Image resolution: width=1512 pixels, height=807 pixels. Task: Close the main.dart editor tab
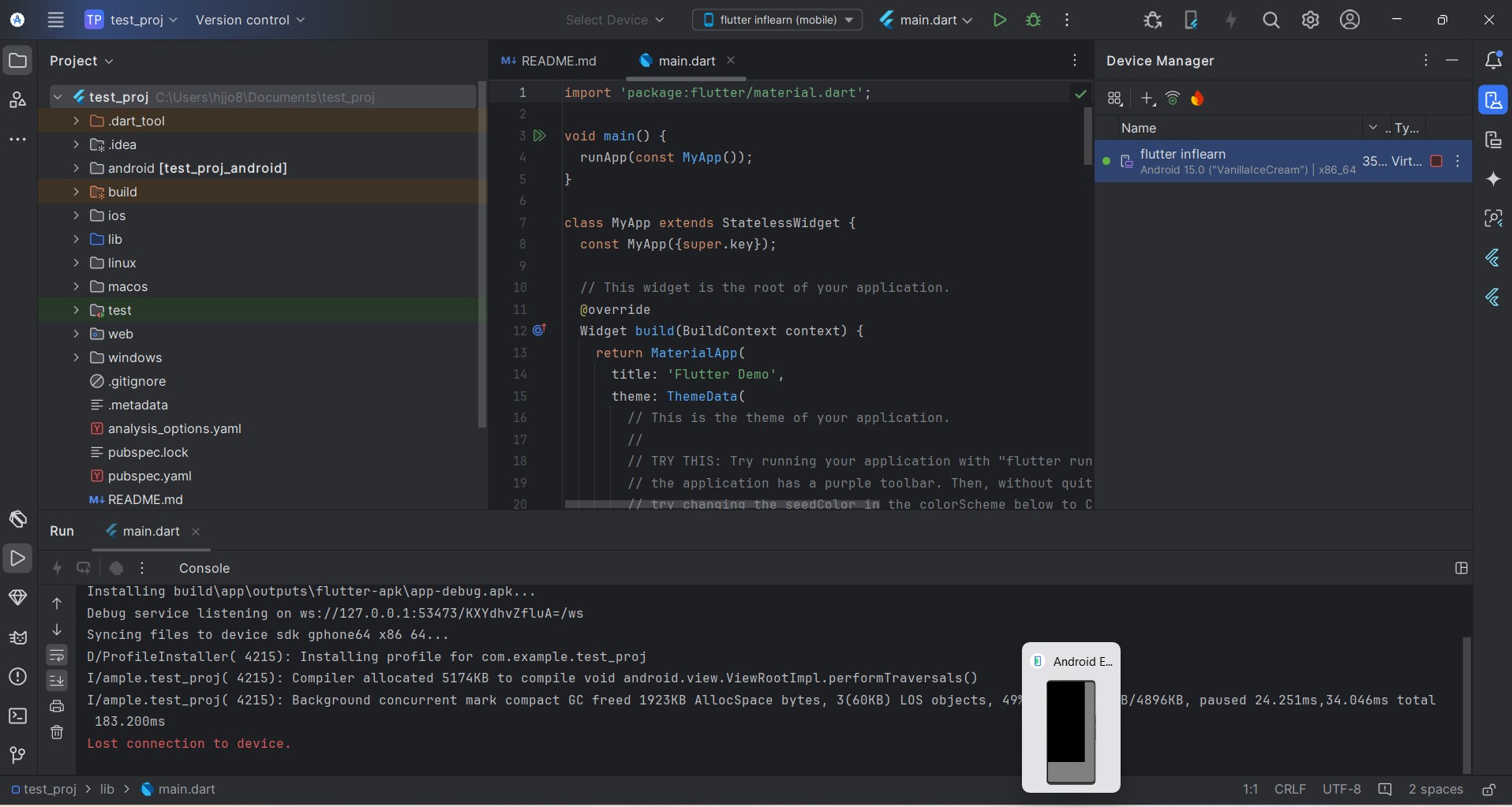click(x=731, y=60)
